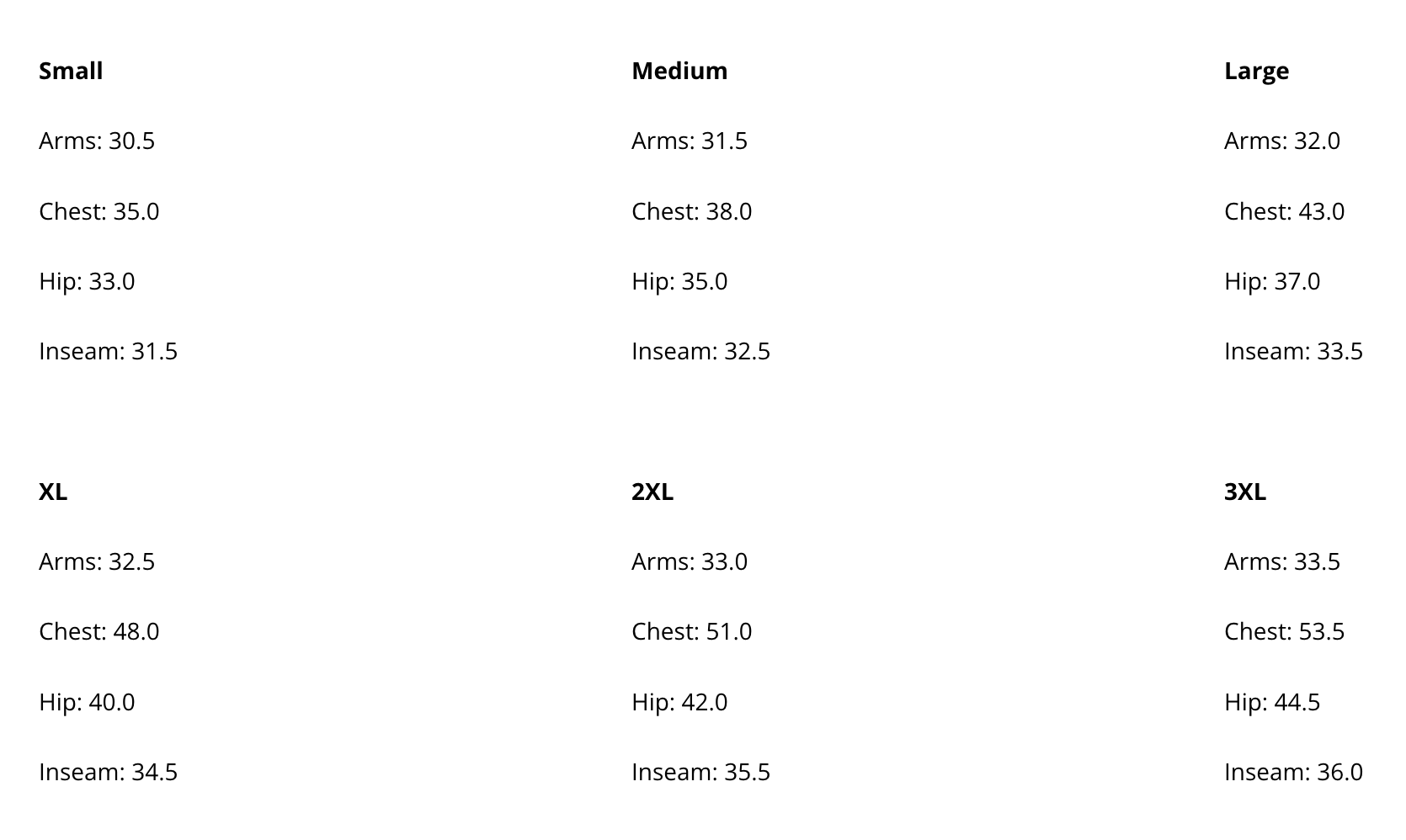The image size is (1406, 840).
Task: Click the Small size heading
Action: (x=71, y=71)
